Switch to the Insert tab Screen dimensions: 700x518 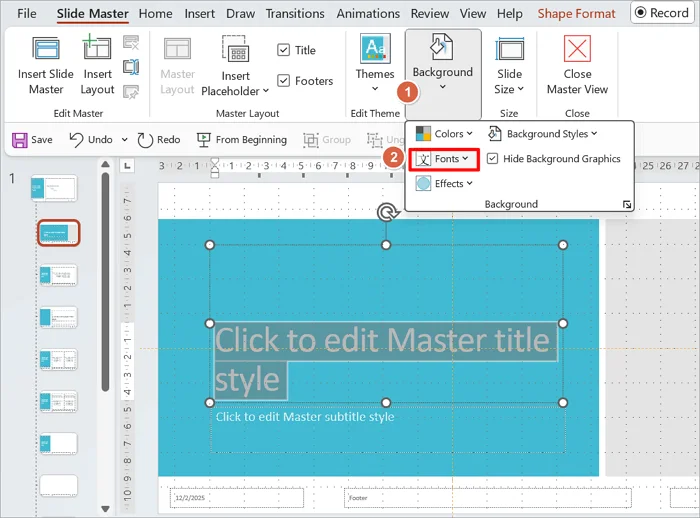(200, 13)
